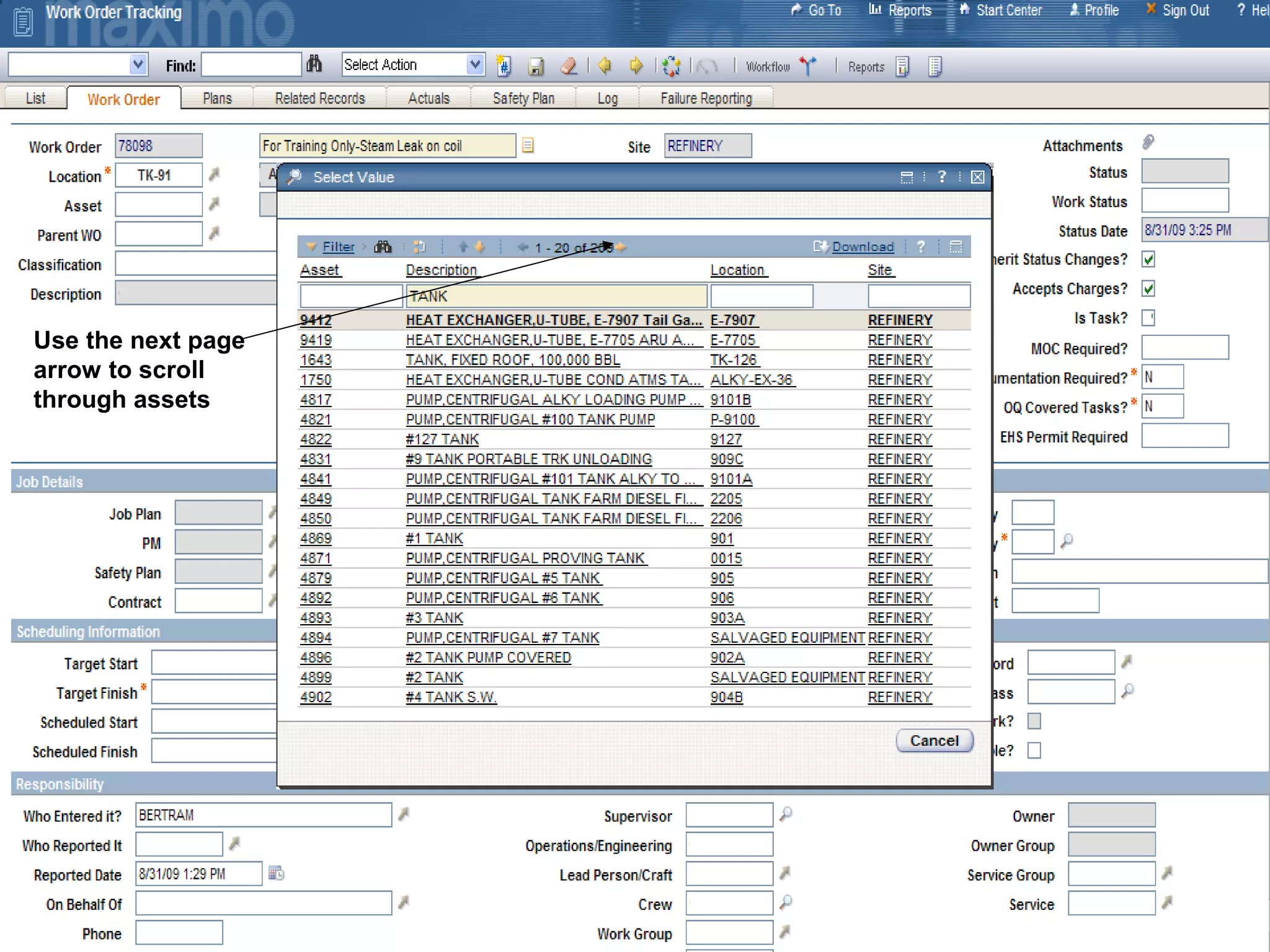Click the Download link
Screen dimensions: 1270x952
[863, 247]
